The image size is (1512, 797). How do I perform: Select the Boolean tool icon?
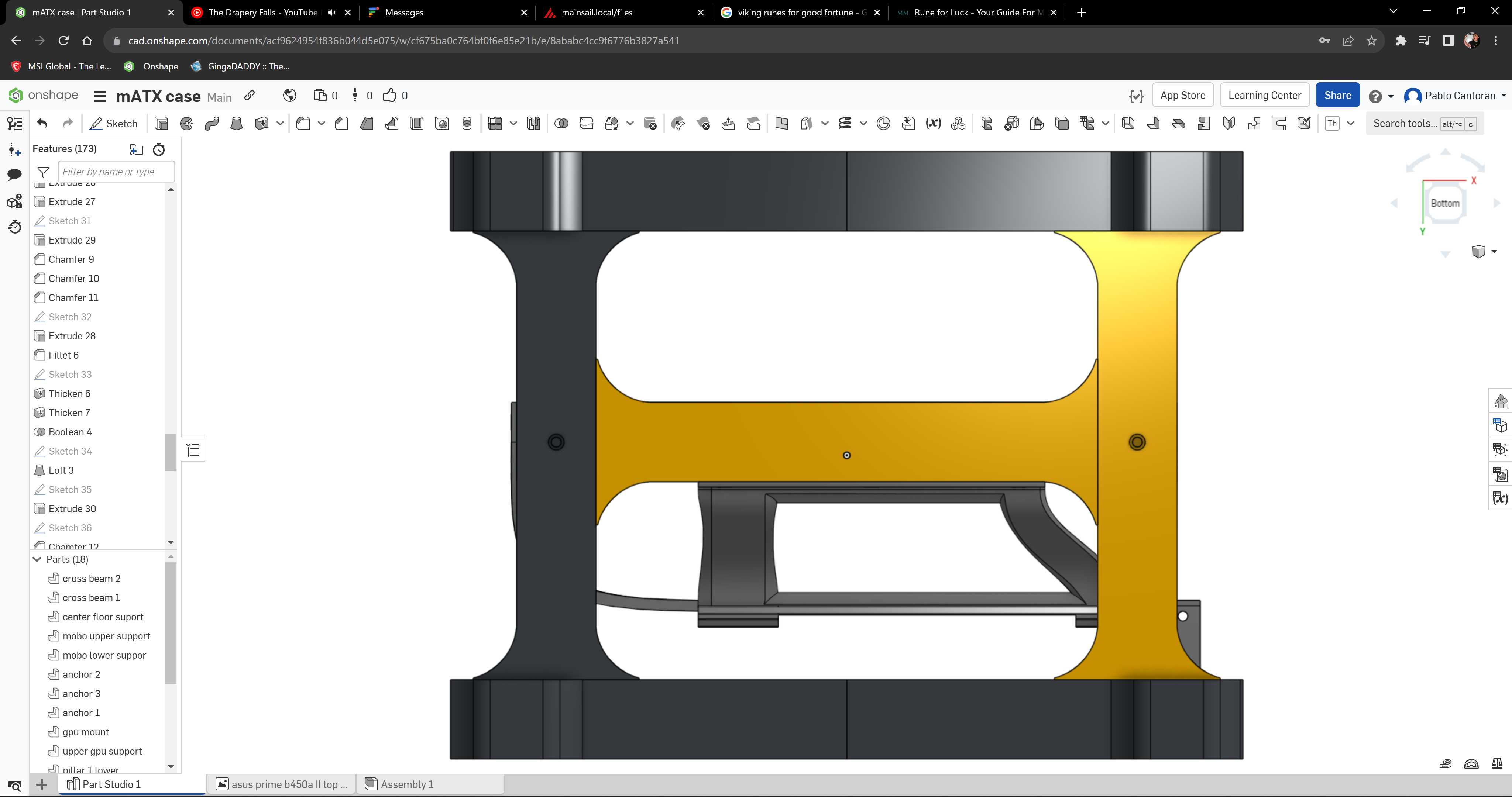(x=561, y=123)
